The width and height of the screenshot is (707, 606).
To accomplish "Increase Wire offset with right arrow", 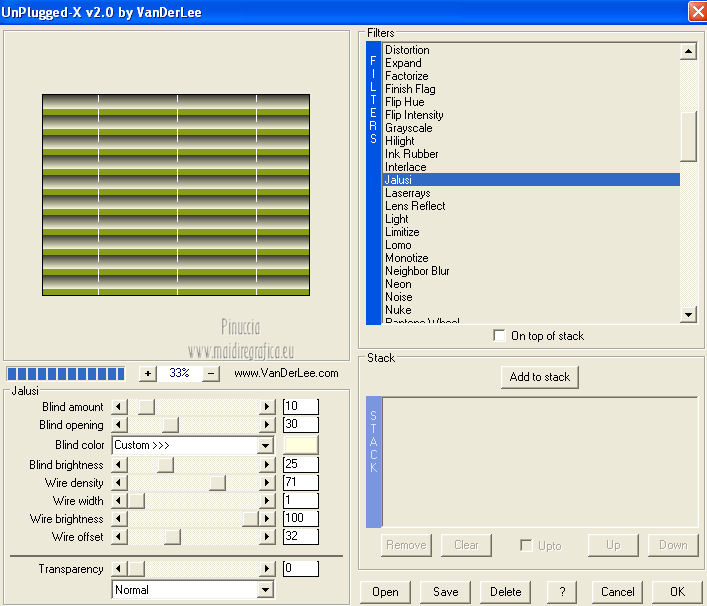I will tap(267, 537).
